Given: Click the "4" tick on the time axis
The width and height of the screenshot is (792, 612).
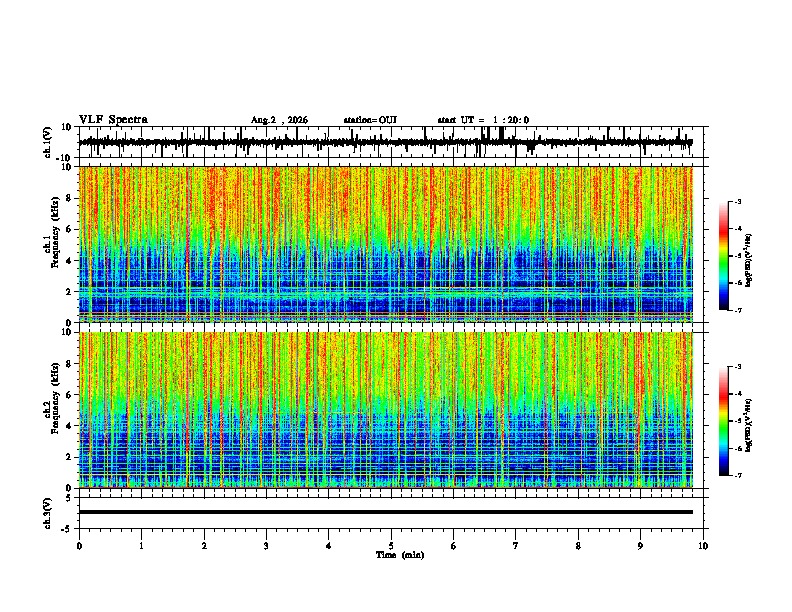Looking at the screenshot, I should pyautogui.click(x=329, y=546).
